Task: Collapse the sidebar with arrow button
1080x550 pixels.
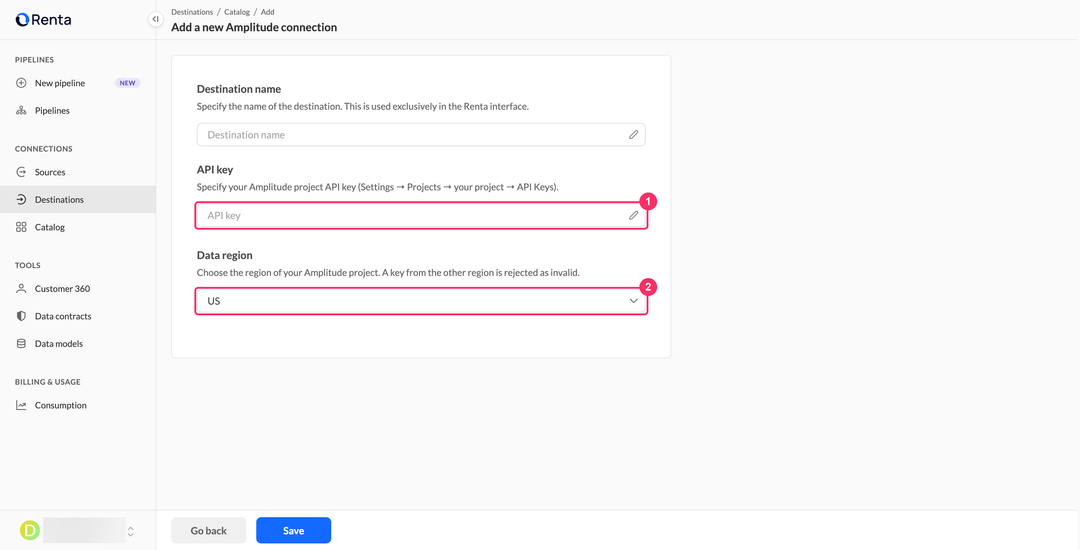Action: (x=156, y=19)
